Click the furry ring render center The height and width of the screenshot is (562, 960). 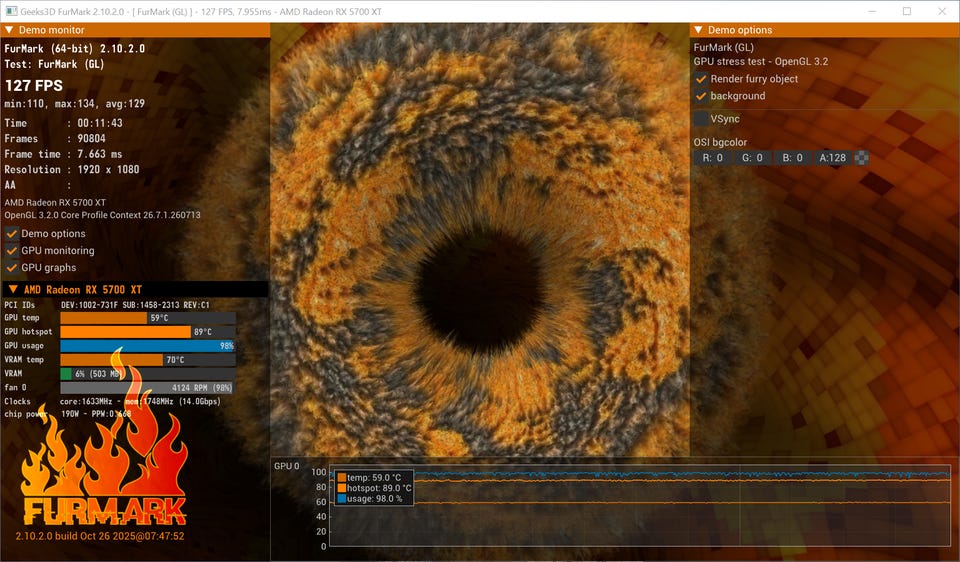[x=481, y=291]
